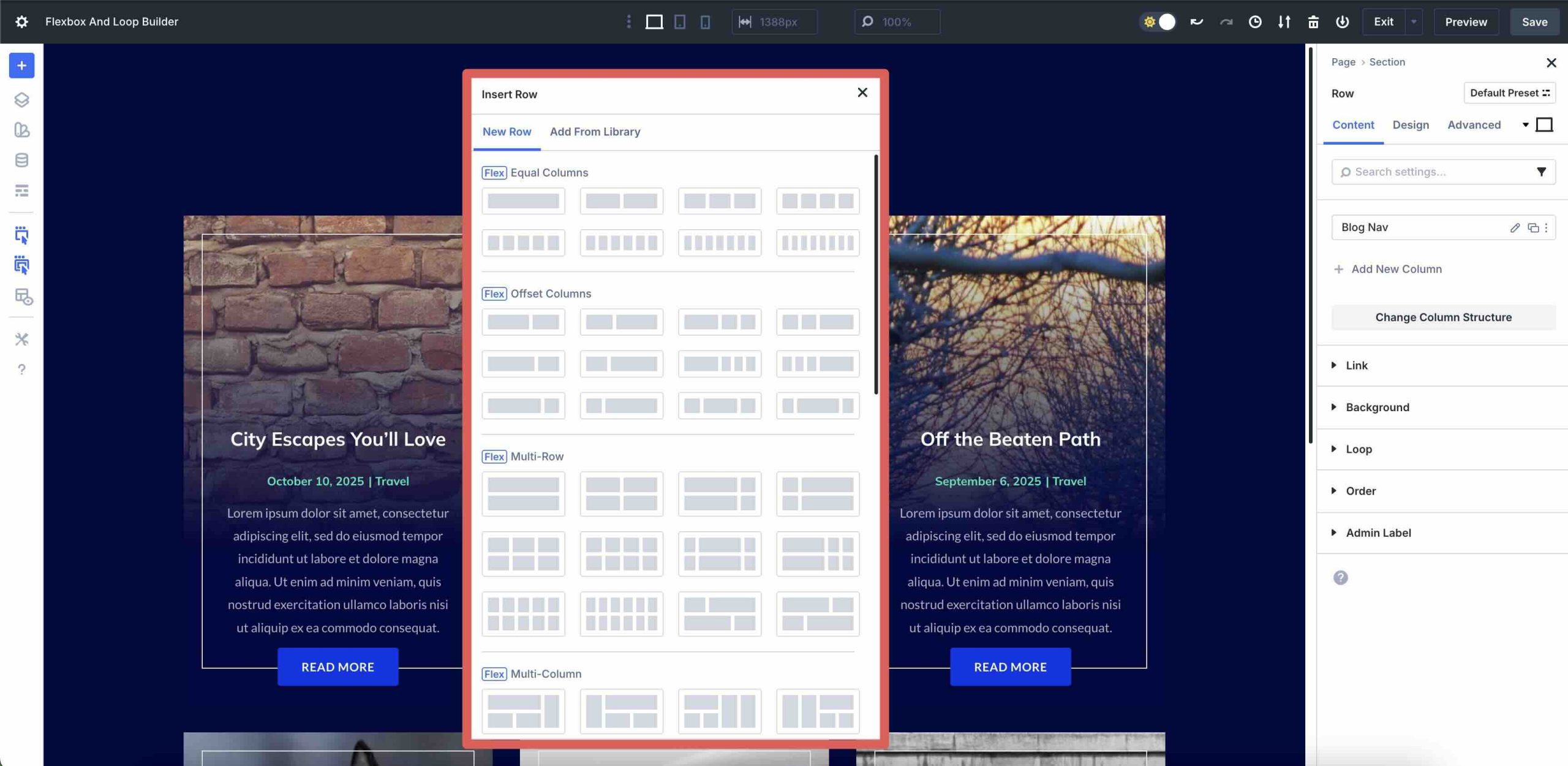Image resolution: width=1568 pixels, height=766 pixels.
Task: Switch to the Add From Library tab
Action: 595,132
